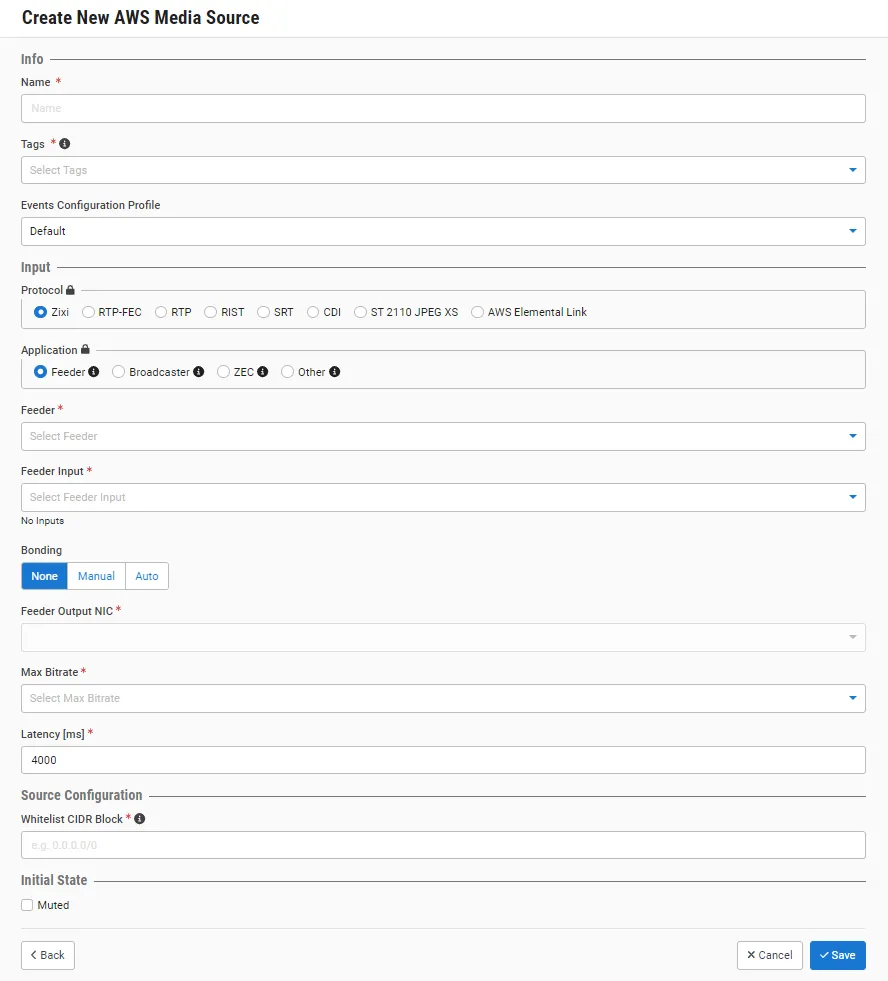
Task: Click the Latency [ms] field showing 4000
Action: pos(443,760)
